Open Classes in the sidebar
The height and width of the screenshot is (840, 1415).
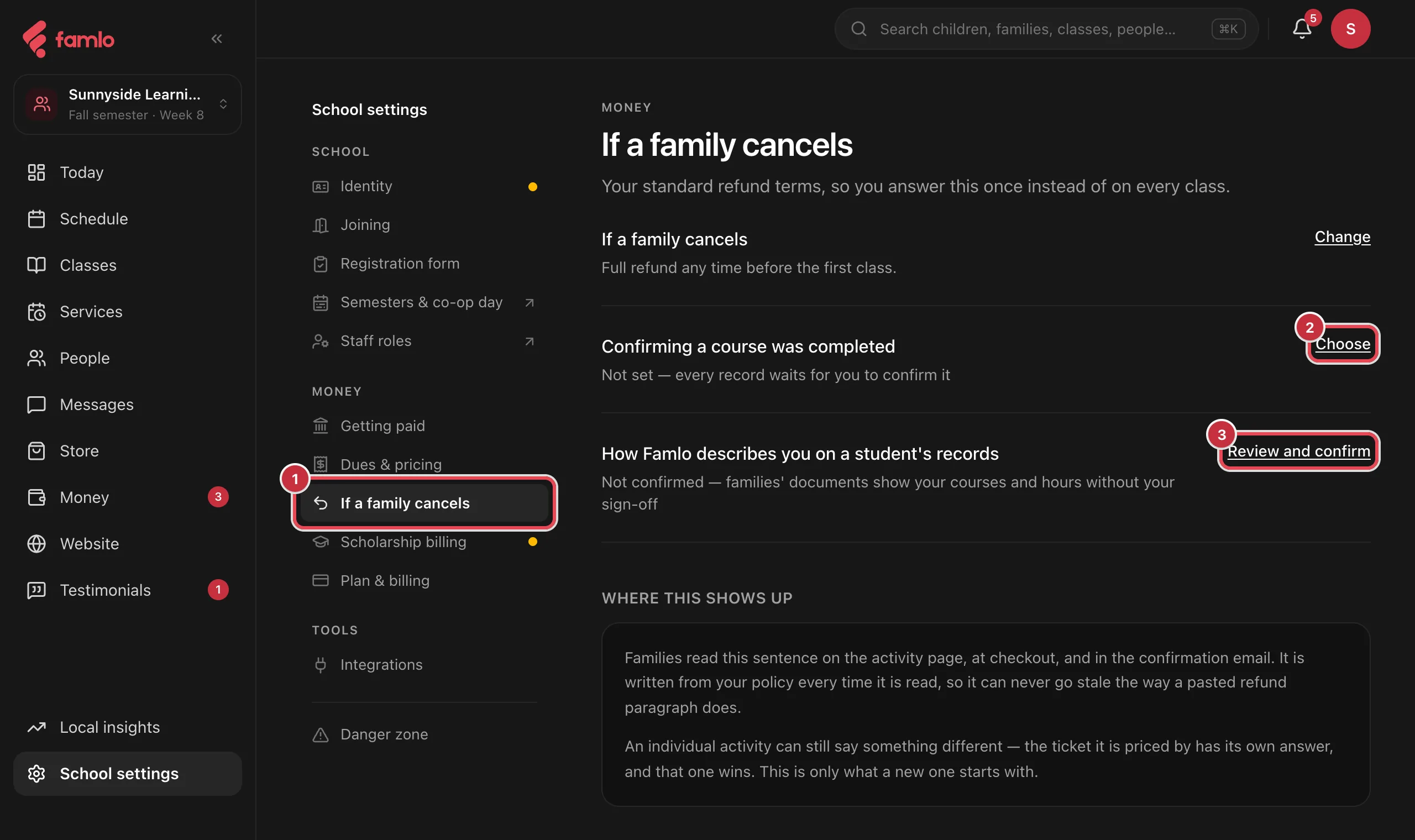[x=127, y=265]
